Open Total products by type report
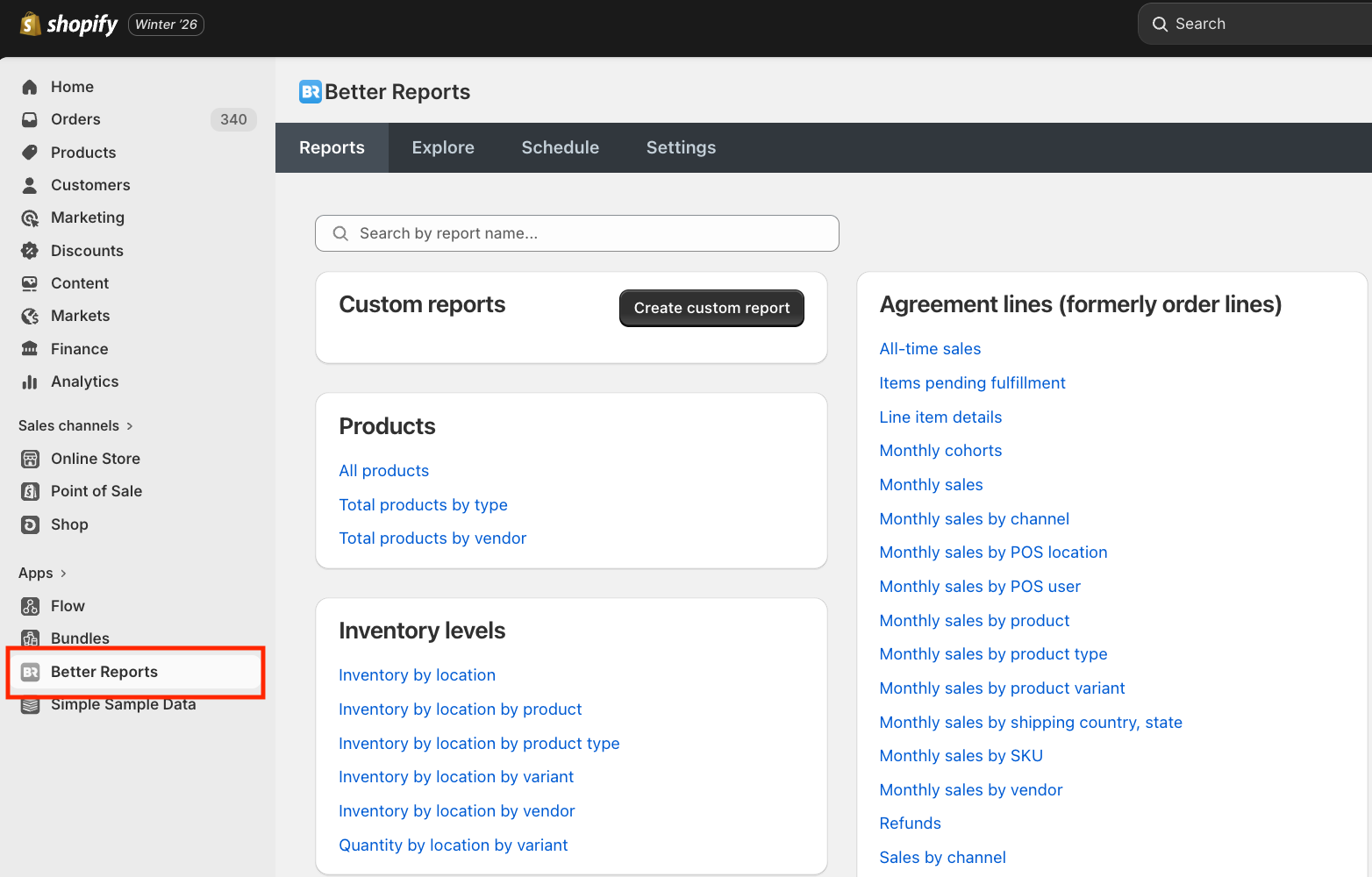This screenshot has width=1372, height=877. point(424,505)
